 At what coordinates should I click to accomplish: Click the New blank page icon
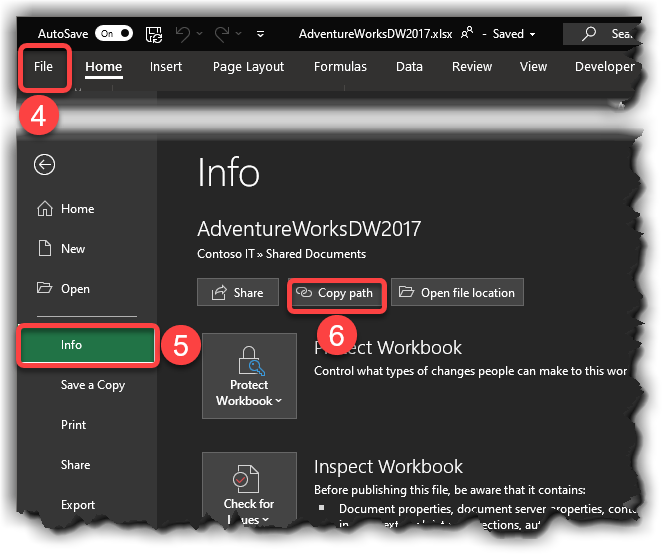pos(45,248)
